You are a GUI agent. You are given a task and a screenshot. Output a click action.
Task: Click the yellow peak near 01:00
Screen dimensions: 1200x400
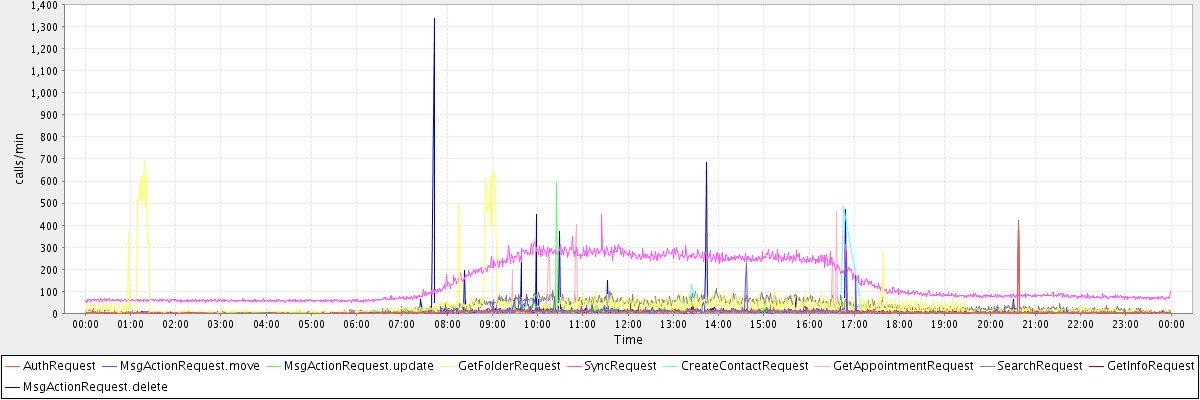click(x=144, y=160)
